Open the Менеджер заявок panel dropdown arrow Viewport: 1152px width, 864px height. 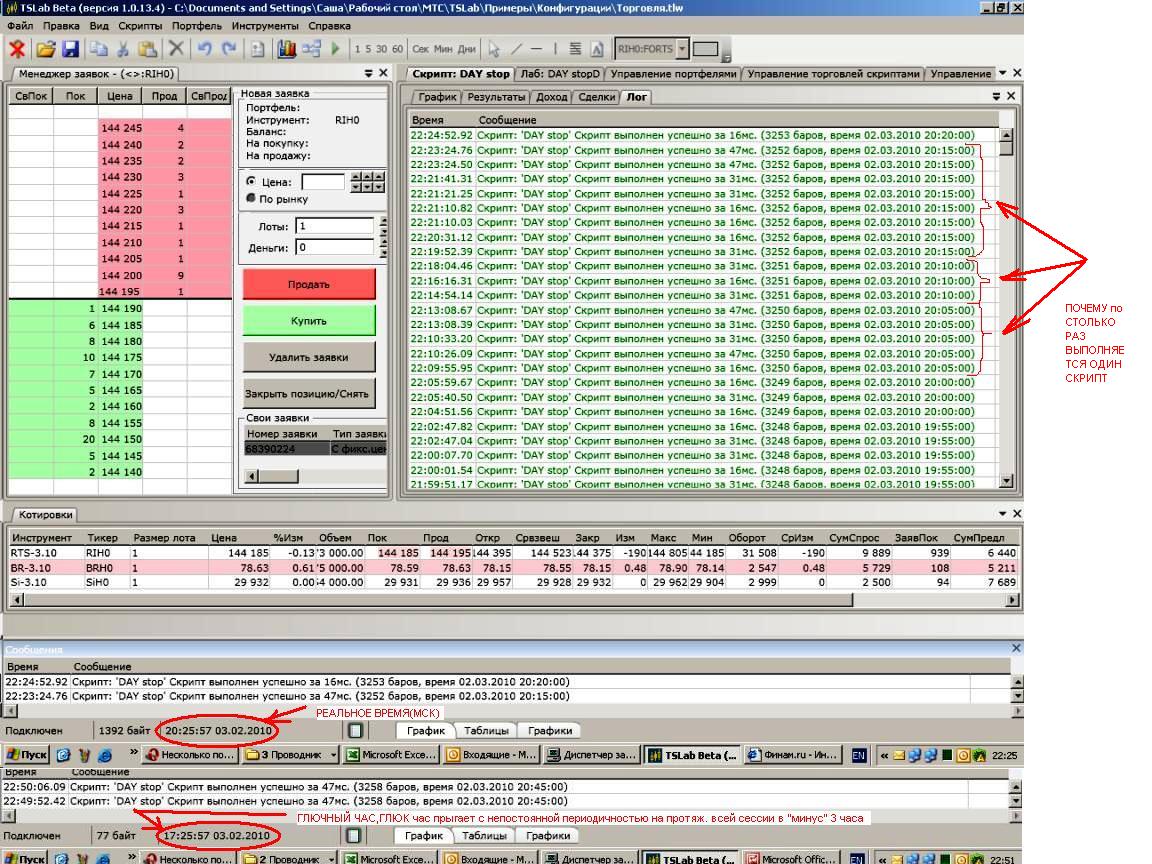coord(367,73)
